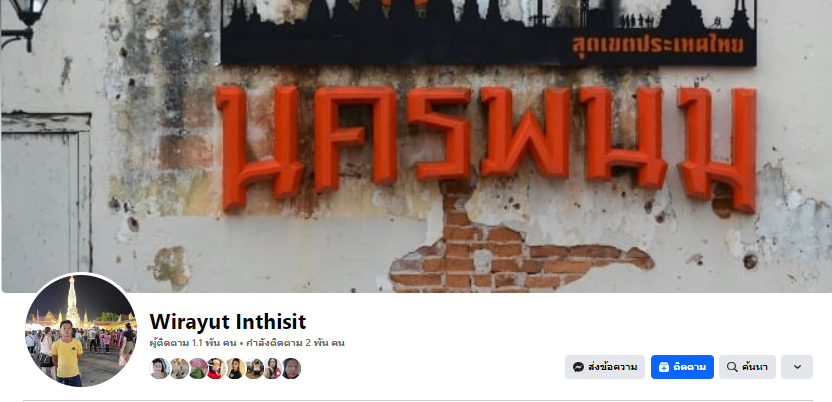
Task: Open follower avatar of person in sunglasses outdoors
Action: coord(254,368)
